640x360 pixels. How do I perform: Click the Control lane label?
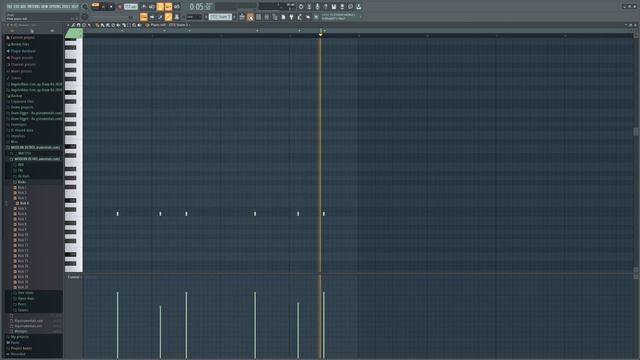pos(74,277)
